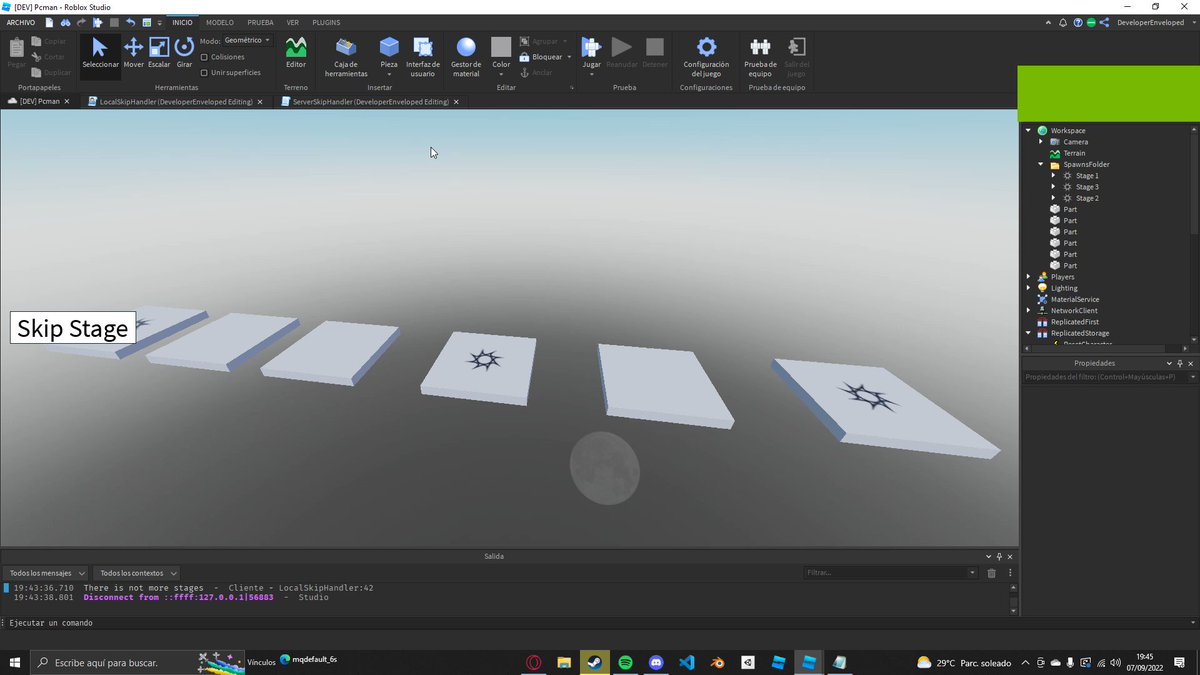Select Terrain in the explorer
The image size is (1200, 675).
(x=1074, y=153)
